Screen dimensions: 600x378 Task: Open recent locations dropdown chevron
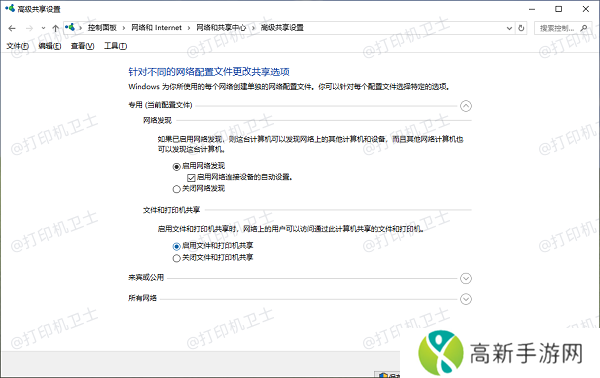43,28
